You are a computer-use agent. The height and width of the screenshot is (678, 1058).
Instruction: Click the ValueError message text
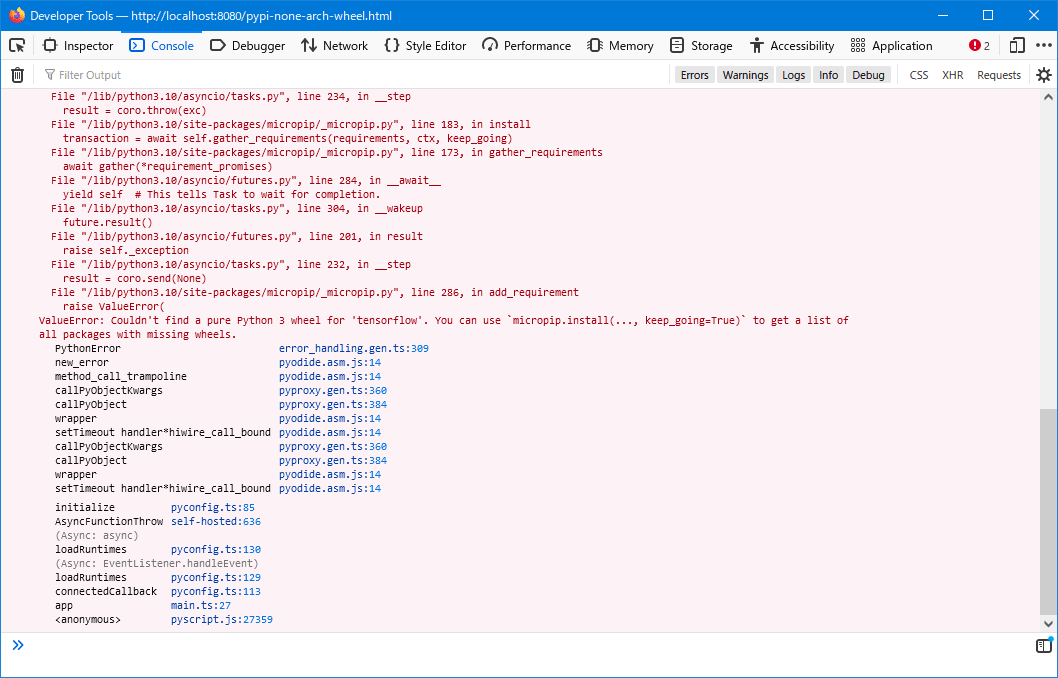click(x=443, y=327)
